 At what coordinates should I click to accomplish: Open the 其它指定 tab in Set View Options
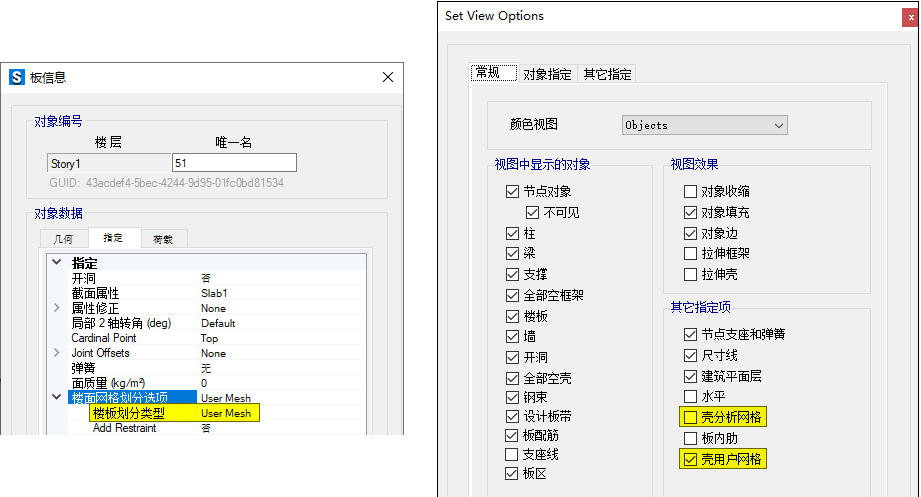607,74
